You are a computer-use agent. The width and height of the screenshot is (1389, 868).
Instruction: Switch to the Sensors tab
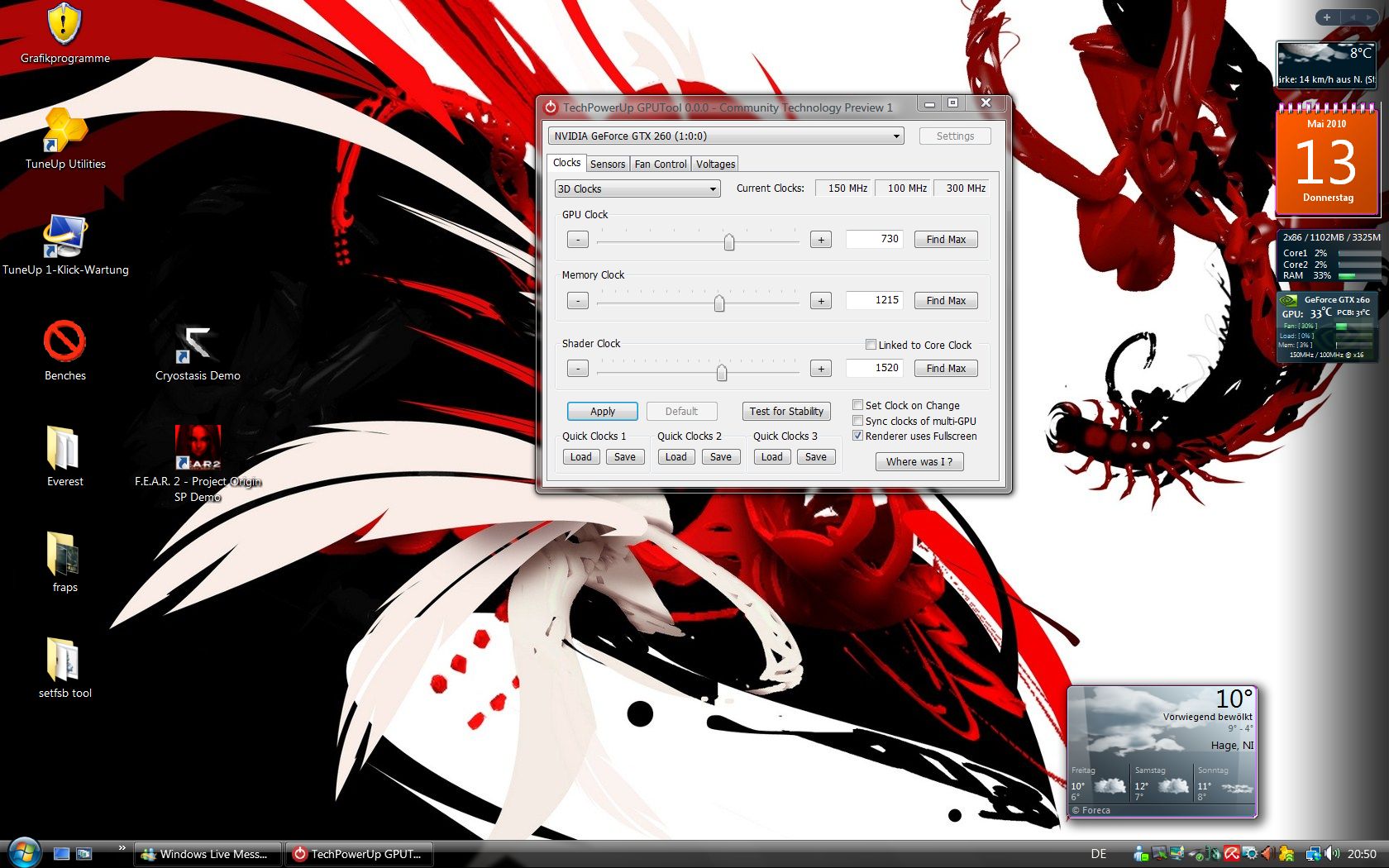point(608,165)
